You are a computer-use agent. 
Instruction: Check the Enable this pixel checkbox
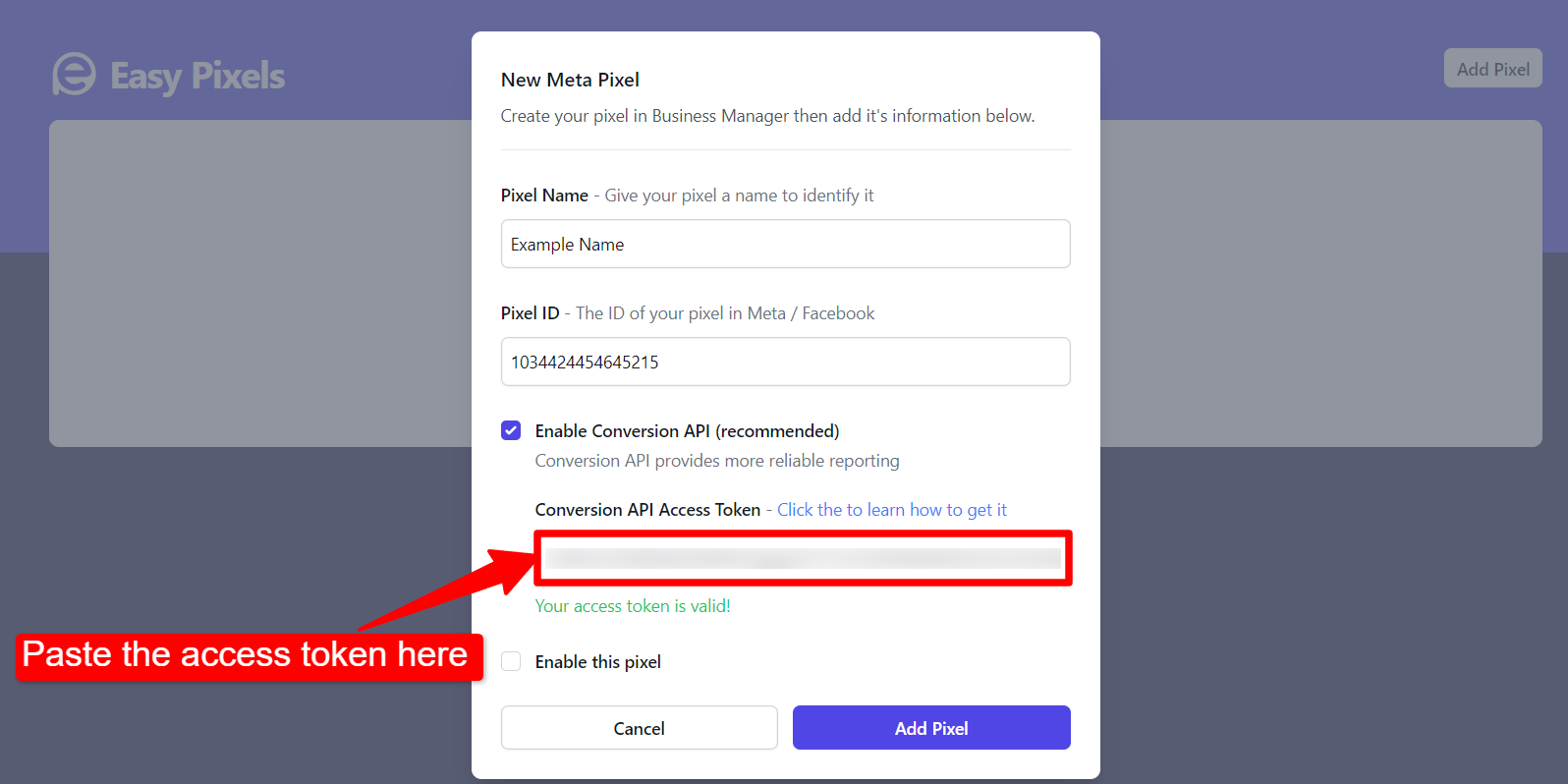(511, 661)
